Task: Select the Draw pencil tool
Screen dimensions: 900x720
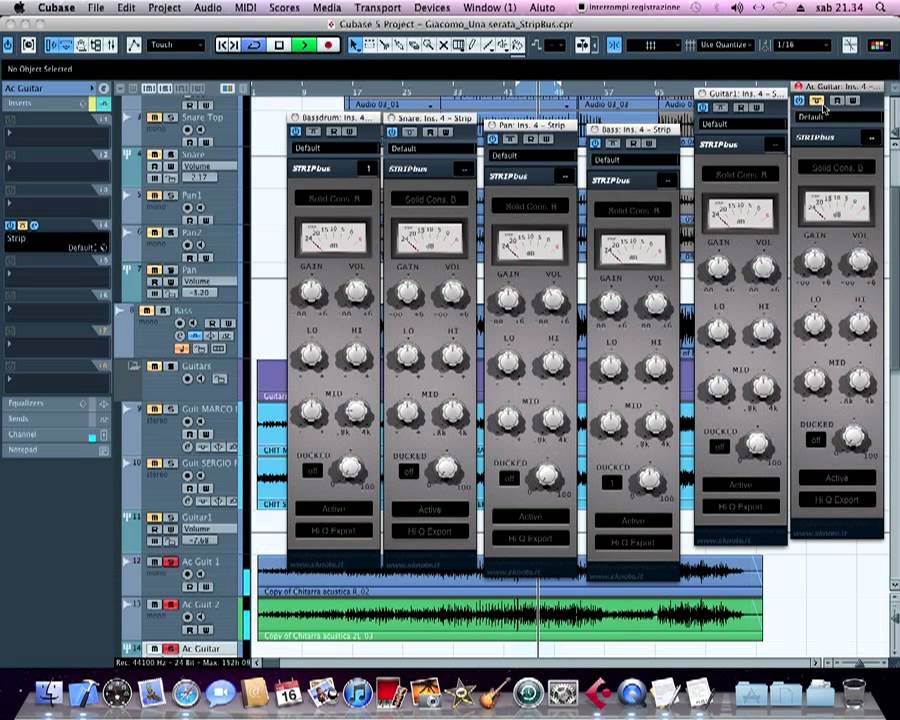Action: tap(472, 45)
